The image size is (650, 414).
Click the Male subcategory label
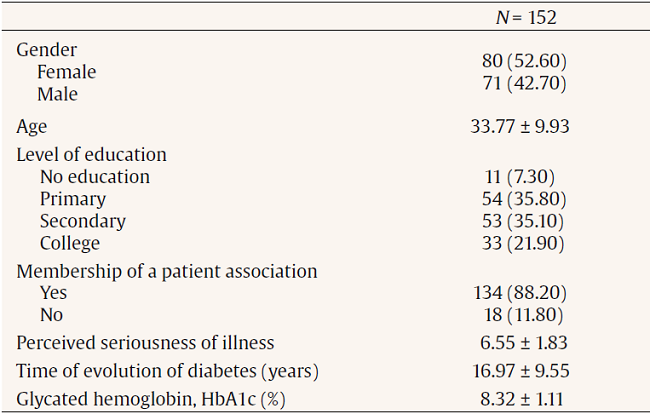point(57,94)
